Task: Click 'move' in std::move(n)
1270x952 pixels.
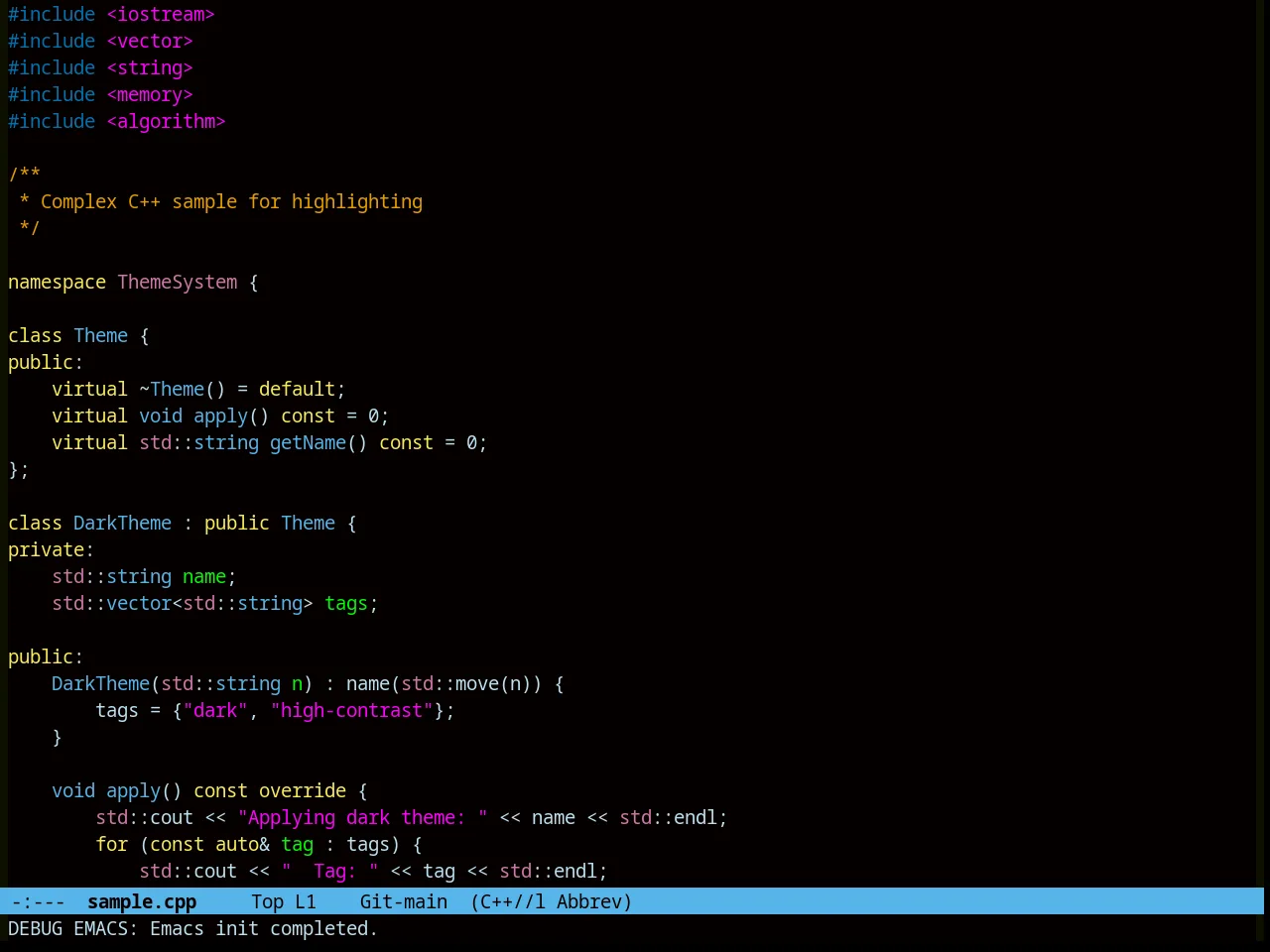Action: (x=477, y=683)
